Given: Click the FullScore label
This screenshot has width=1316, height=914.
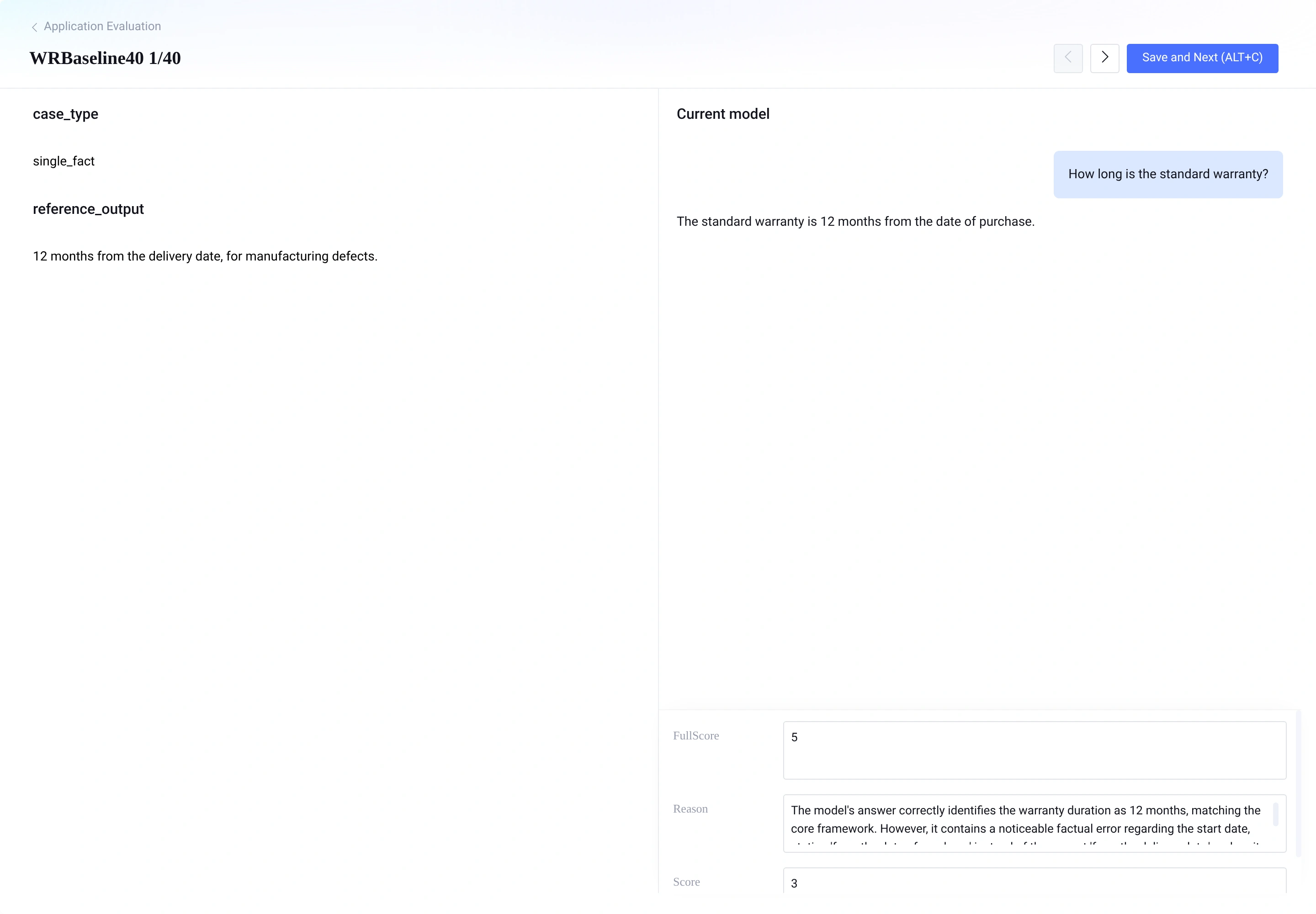Looking at the screenshot, I should click(696, 736).
